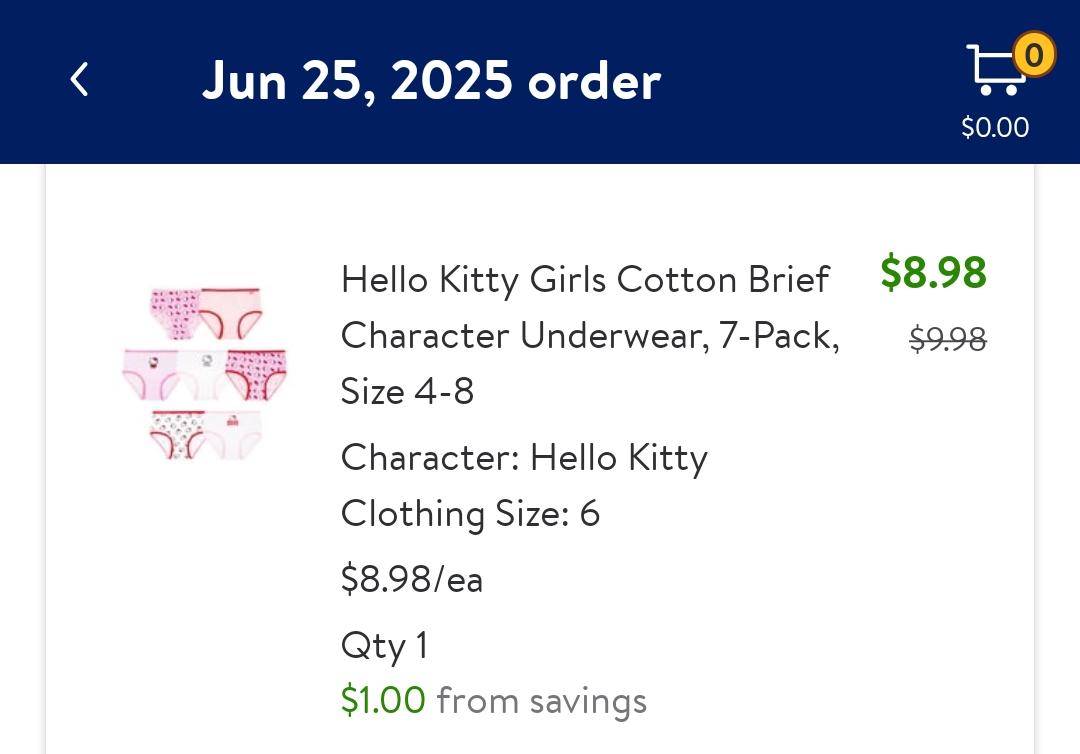Screen dimensions: 1080x754
Task: Select the Clothing Size: 6 line
Action: tap(470, 514)
